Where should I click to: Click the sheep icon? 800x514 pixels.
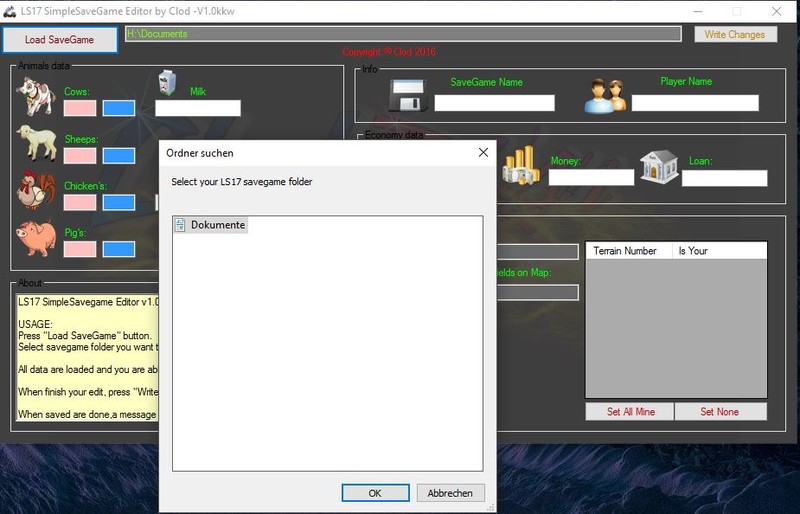(x=36, y=144)
